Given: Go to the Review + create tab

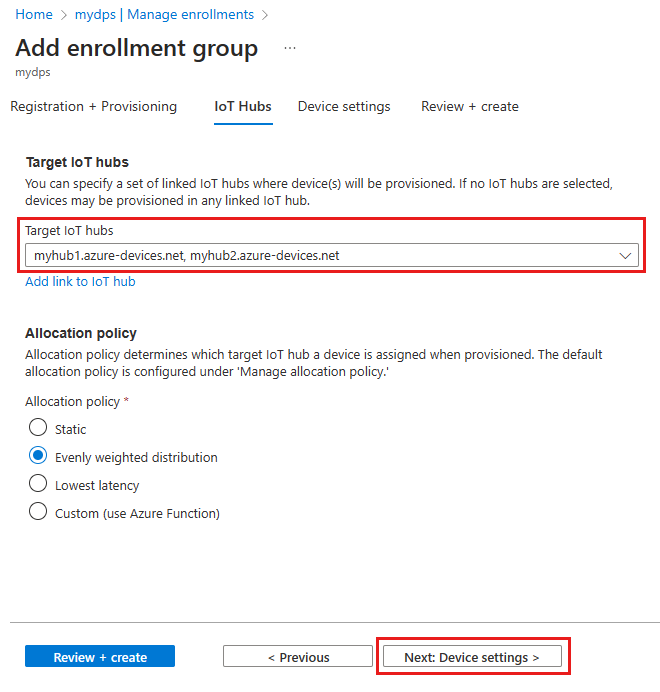Looking at the screenshot, I should pyautogui.click(x=469, y=107).
